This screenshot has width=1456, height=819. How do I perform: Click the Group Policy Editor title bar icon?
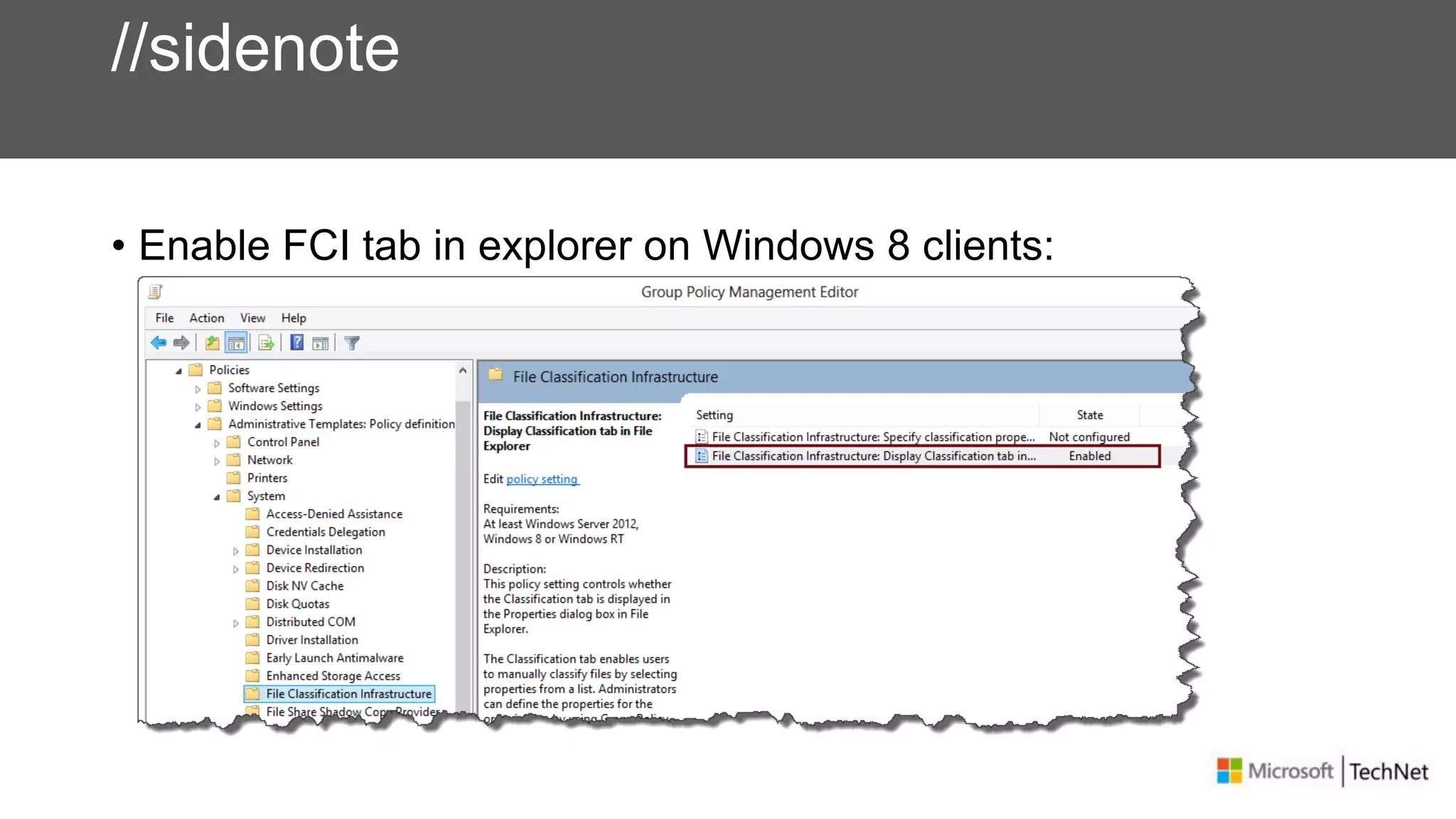pyautogui.click(x=156, y=291)
